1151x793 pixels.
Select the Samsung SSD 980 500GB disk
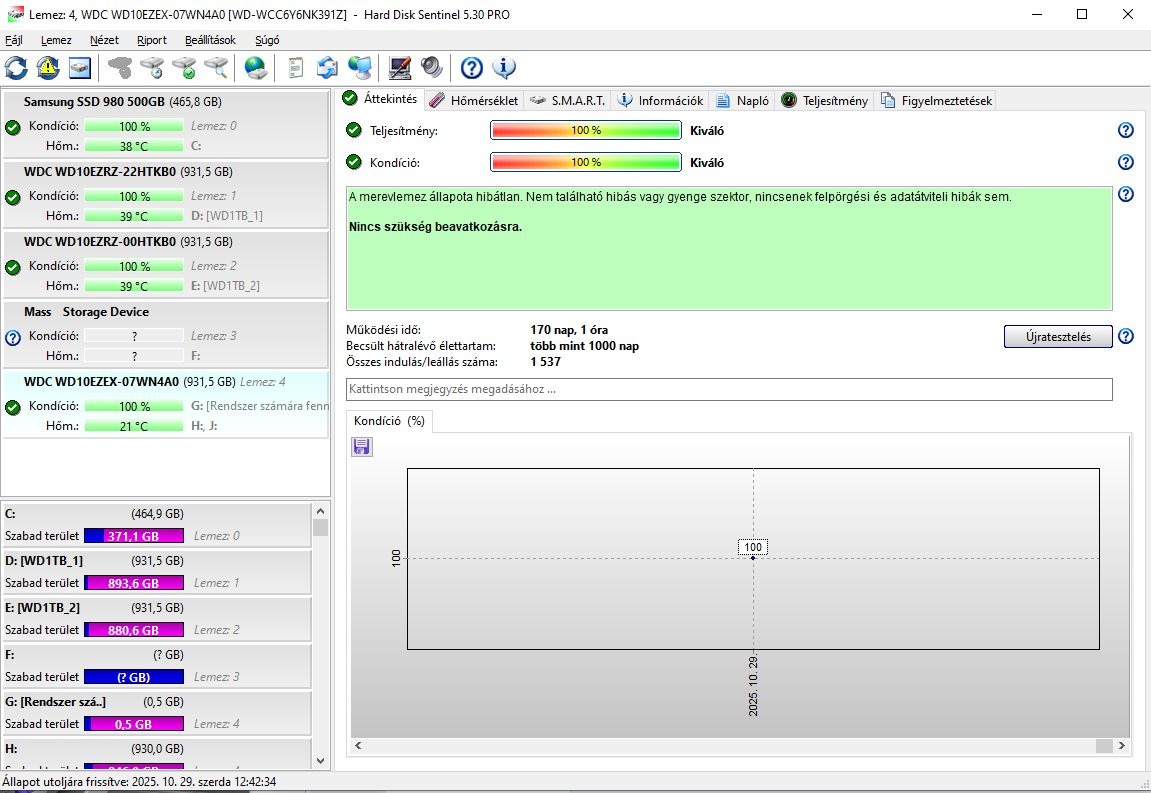[x=165, y=124]
